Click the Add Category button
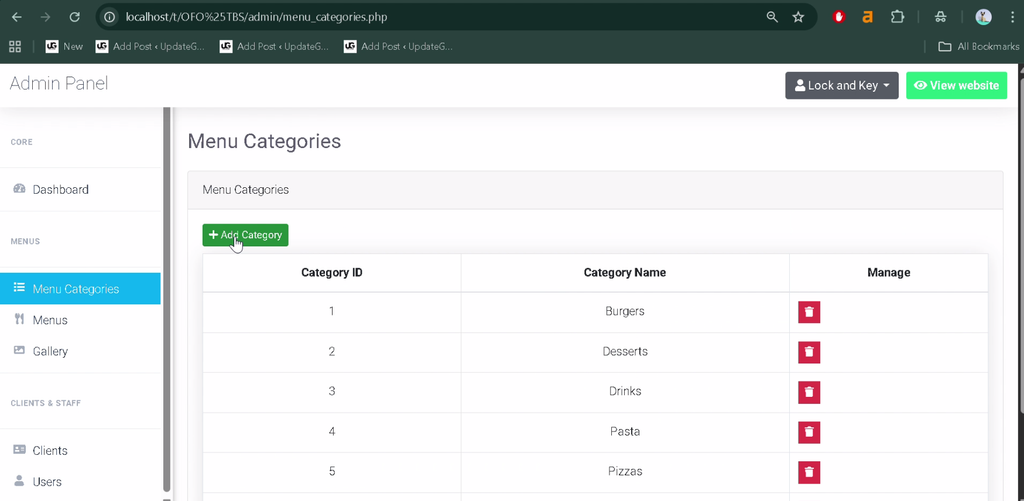The image size is (1024, 501). click(246, 235)
